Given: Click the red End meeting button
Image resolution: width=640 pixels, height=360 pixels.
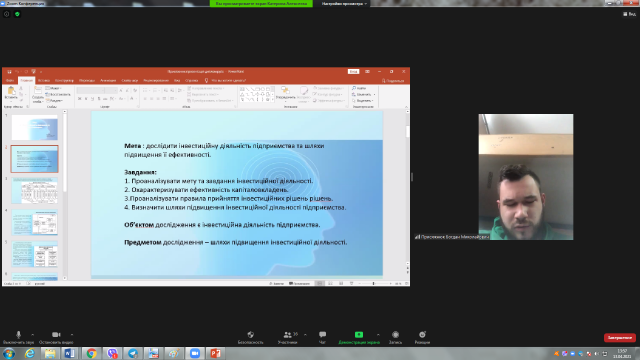Looking at the screenshot, I should point(620,338).
